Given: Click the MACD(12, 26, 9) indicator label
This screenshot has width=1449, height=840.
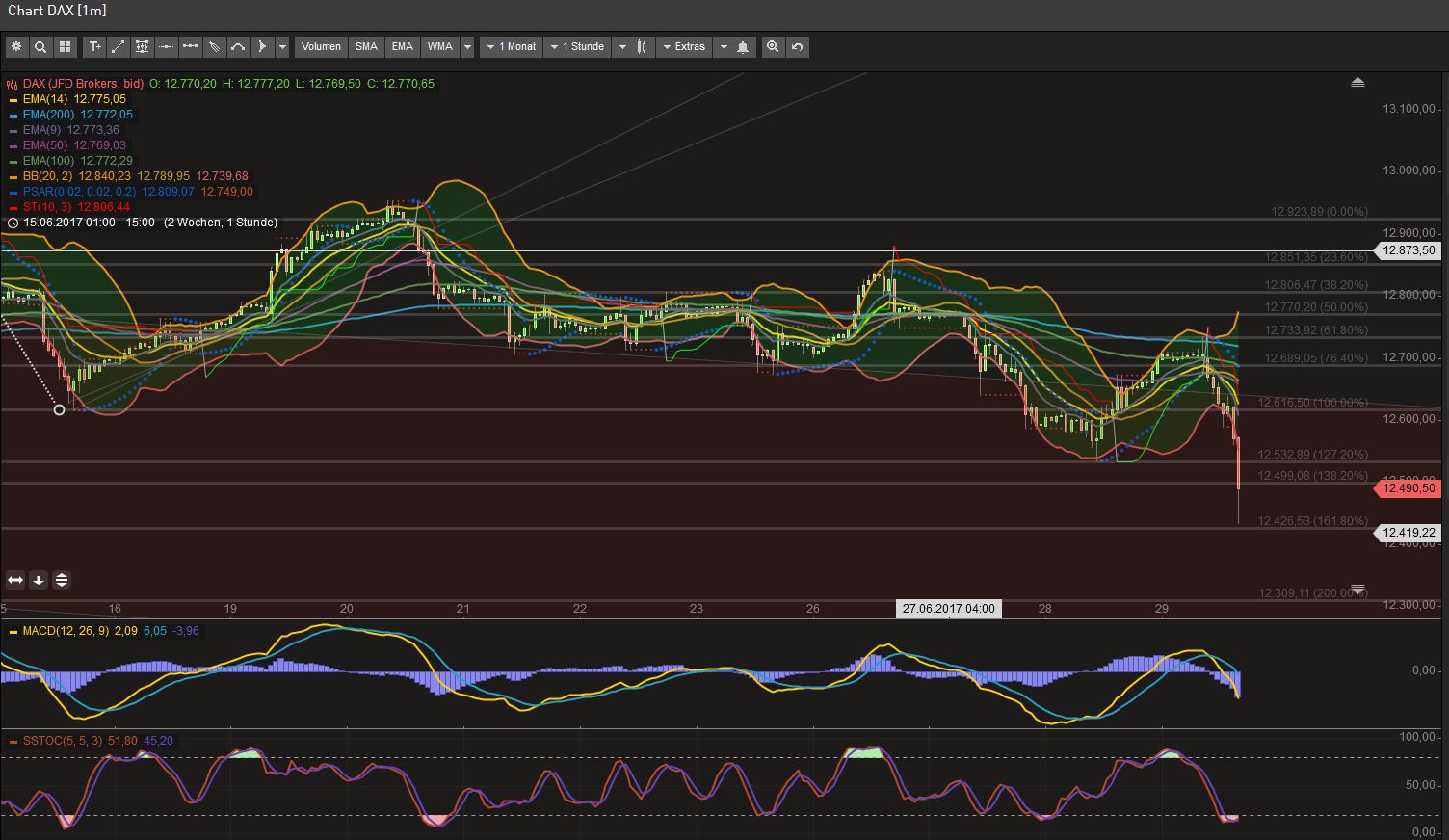Looking at the screenshot, I should [67, 631].
